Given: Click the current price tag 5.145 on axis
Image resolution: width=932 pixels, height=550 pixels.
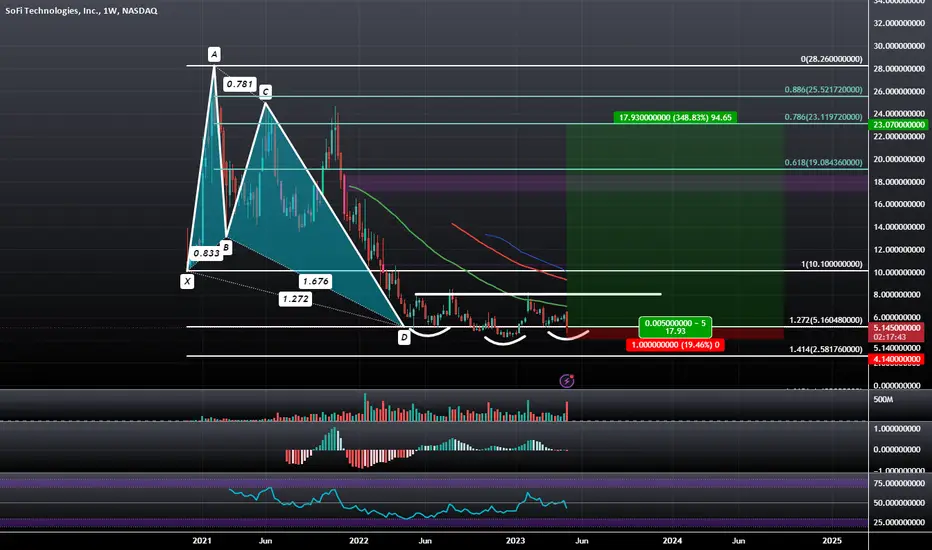Looking at the screenshot, I should point(898,328).
